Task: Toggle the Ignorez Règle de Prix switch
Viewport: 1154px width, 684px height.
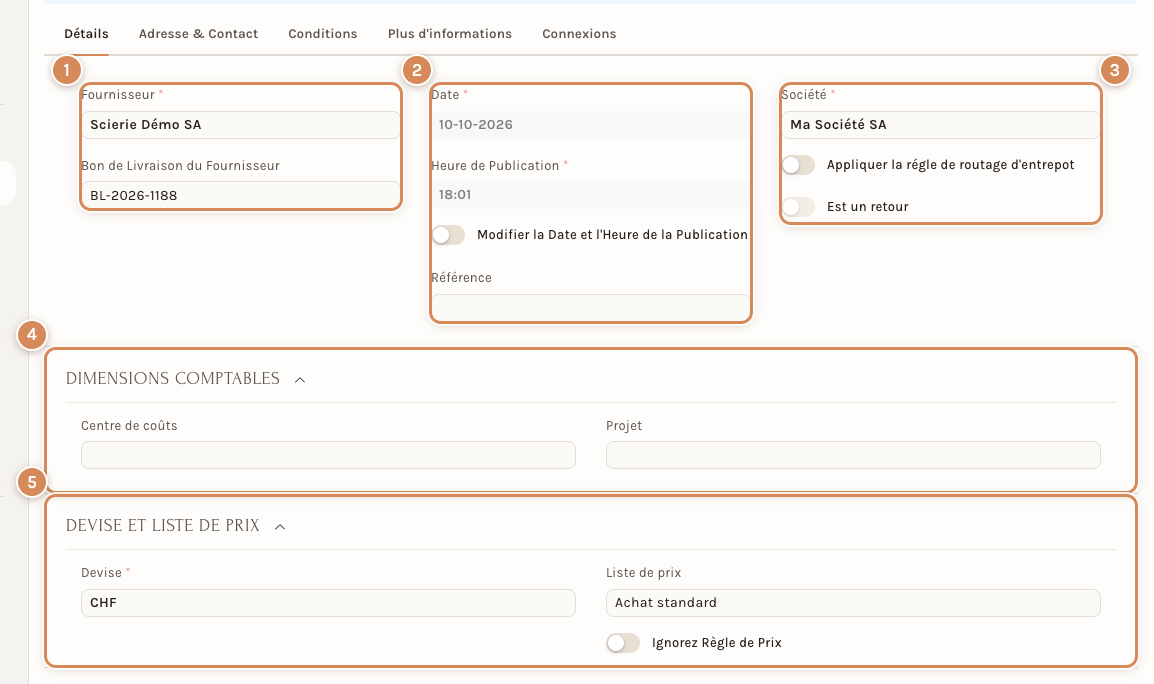Action: [623, 643]
